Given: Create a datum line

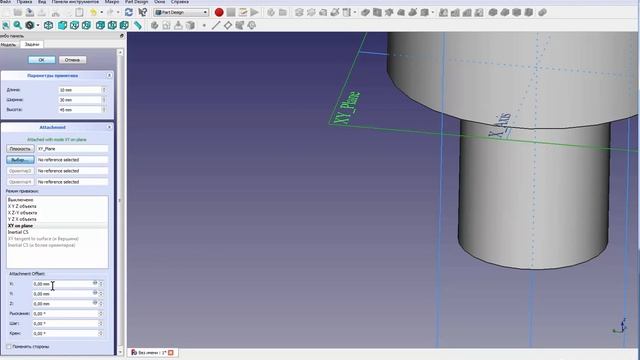Looking at the screenshot, I should (216, 25).
